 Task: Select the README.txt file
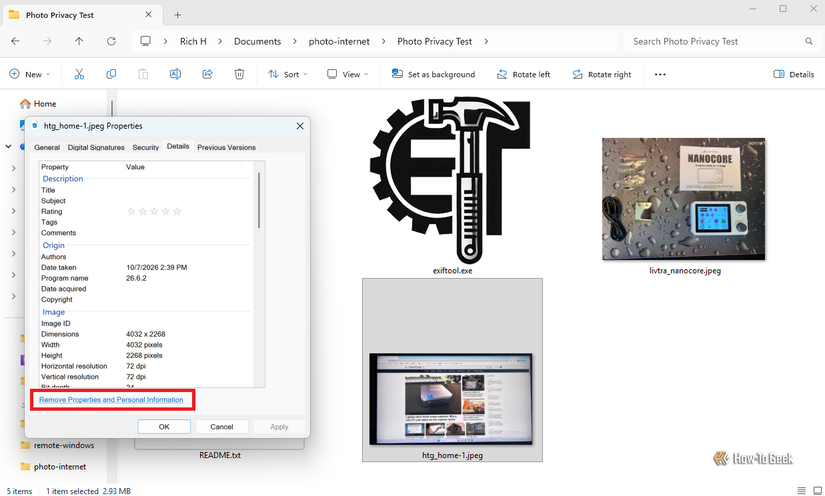pos(219,455)
